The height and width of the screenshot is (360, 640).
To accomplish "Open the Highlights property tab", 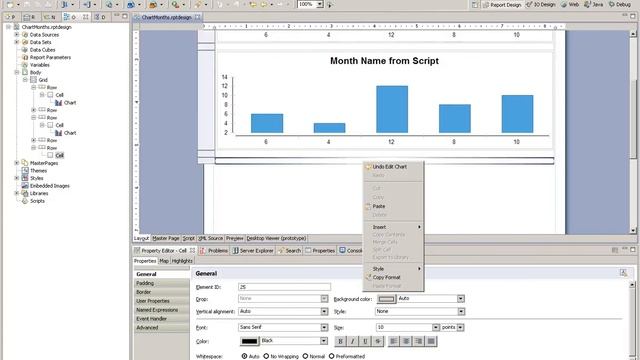I will click(x=182, y=261).
